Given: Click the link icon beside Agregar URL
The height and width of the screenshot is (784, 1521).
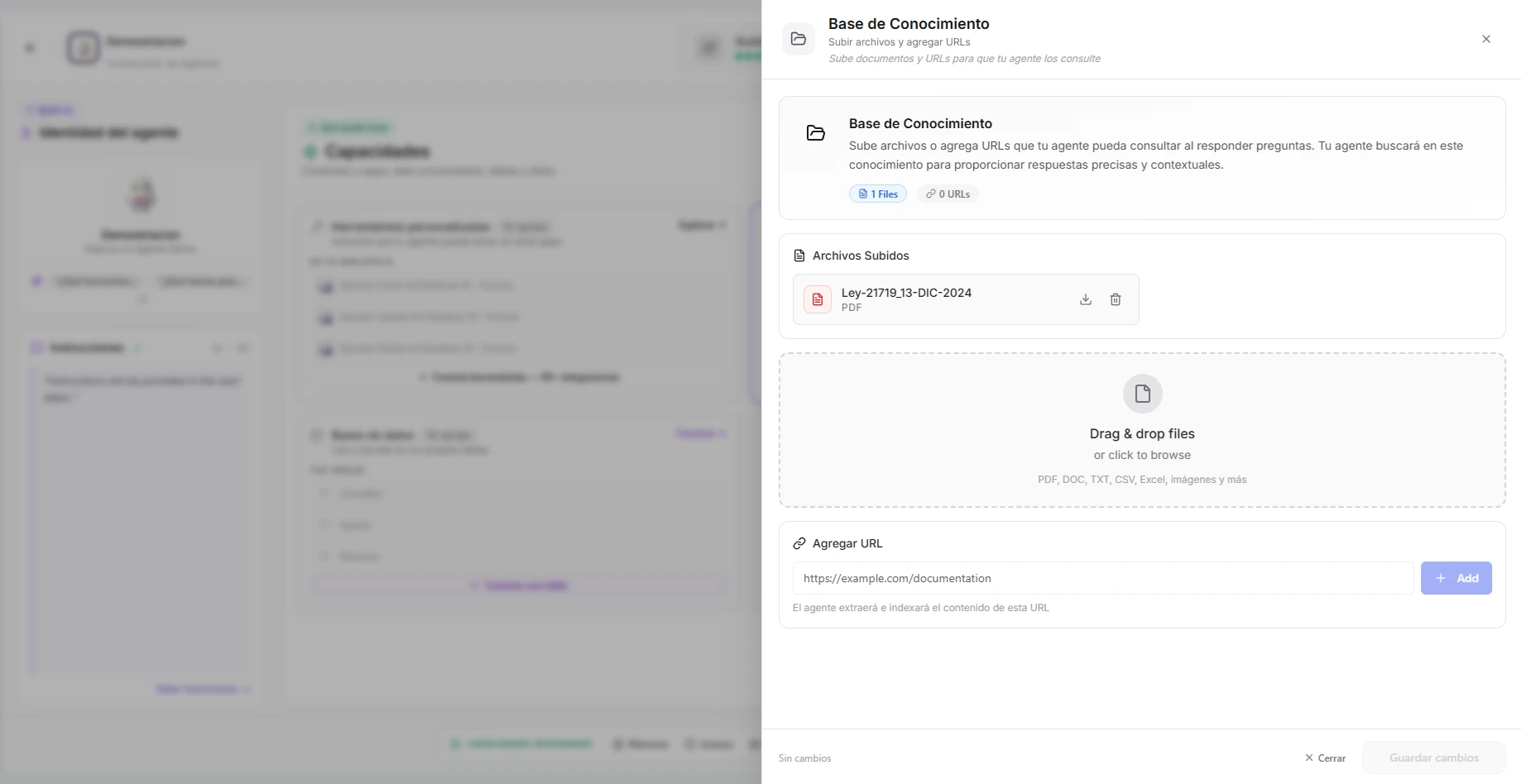Looking at the screenshot, I should tap(799, 543).
